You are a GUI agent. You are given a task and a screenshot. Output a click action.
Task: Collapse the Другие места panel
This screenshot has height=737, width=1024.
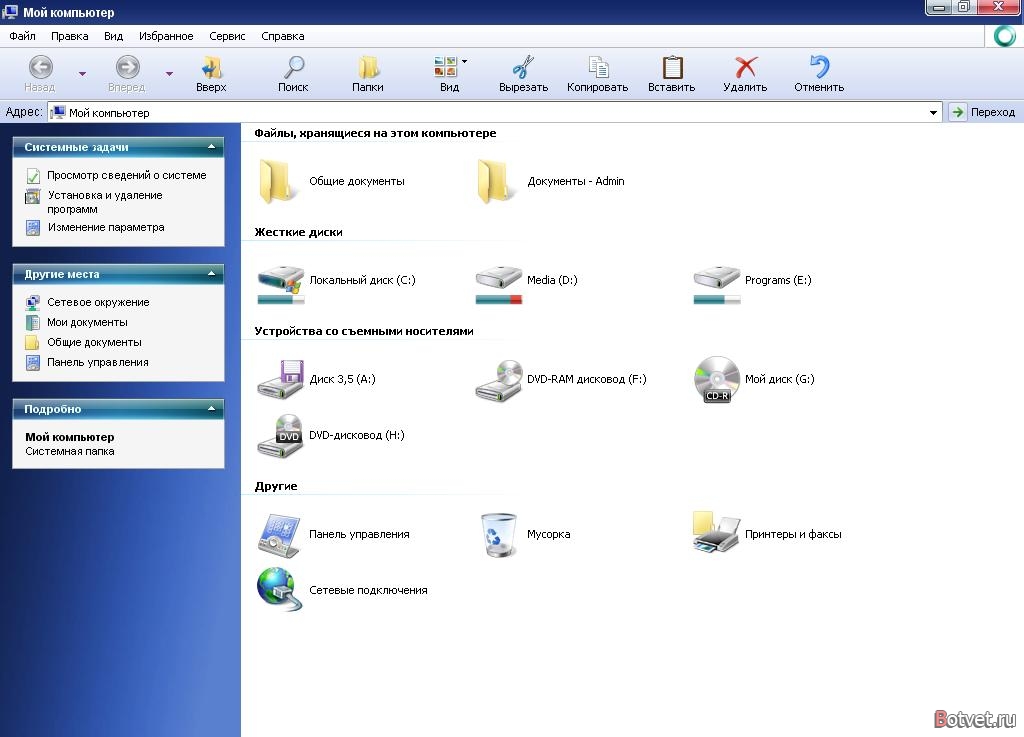[x=211, y=274]
